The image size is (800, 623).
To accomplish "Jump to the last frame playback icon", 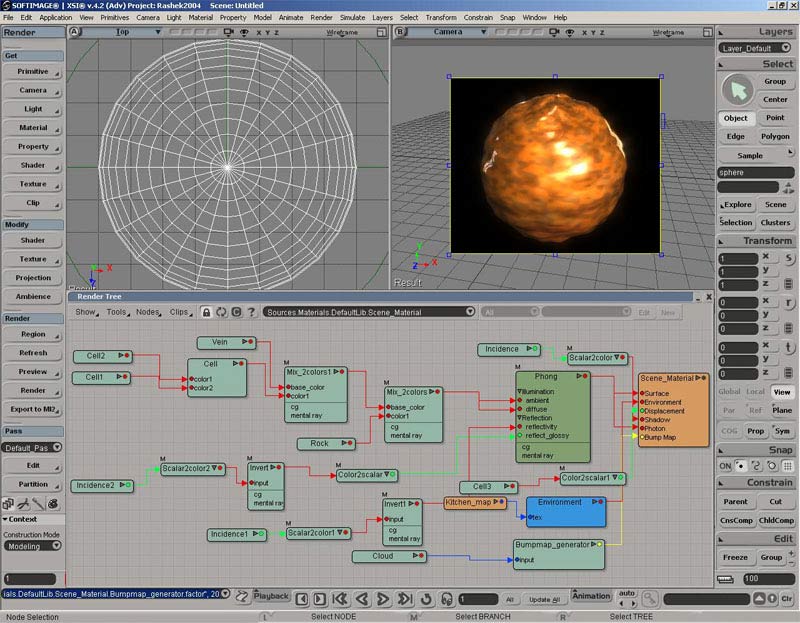I will click(405, 599).
